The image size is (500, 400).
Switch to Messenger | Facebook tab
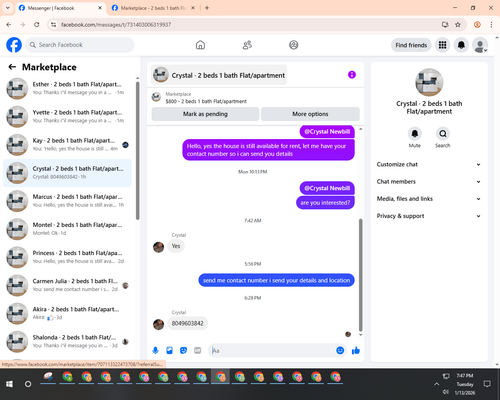coord(60,8)
